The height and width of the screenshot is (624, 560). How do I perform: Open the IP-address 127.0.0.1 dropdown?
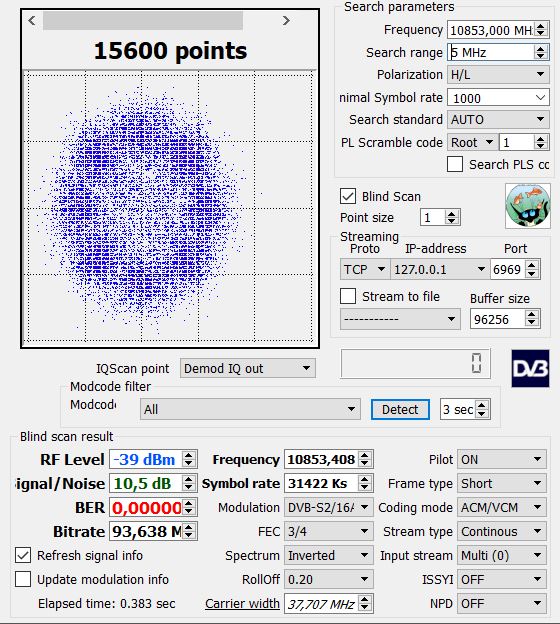[x=440, y=269]
